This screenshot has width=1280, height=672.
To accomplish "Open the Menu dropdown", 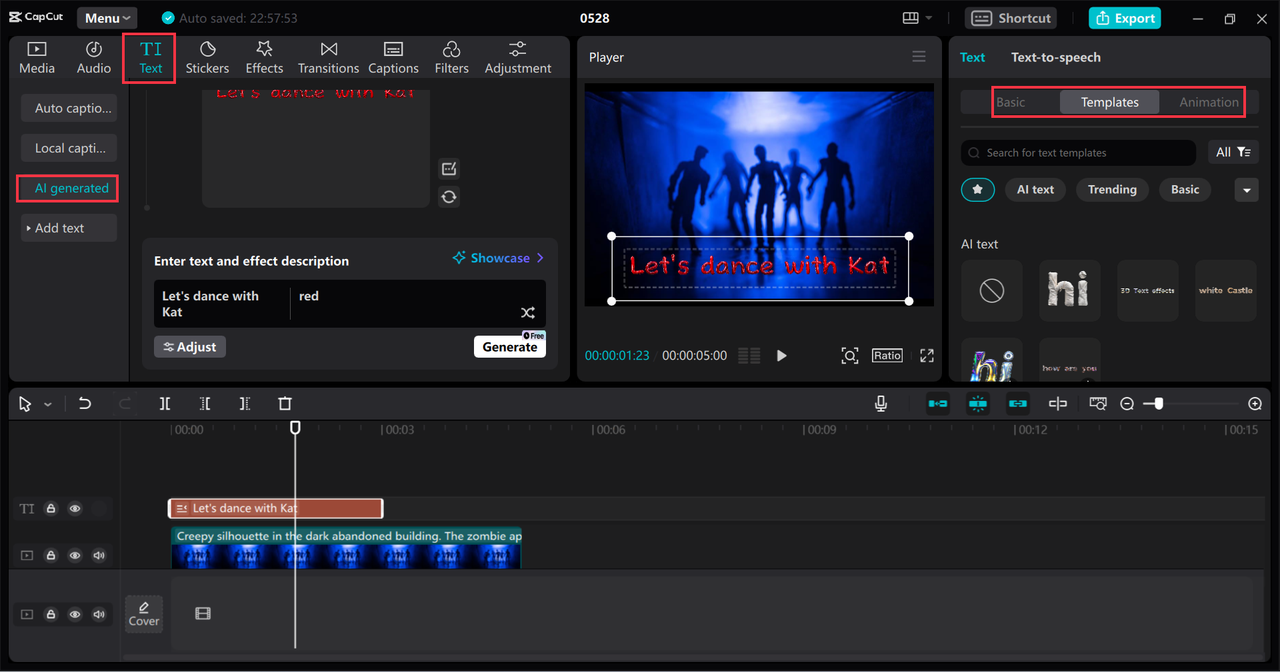I will coord(108,18).
